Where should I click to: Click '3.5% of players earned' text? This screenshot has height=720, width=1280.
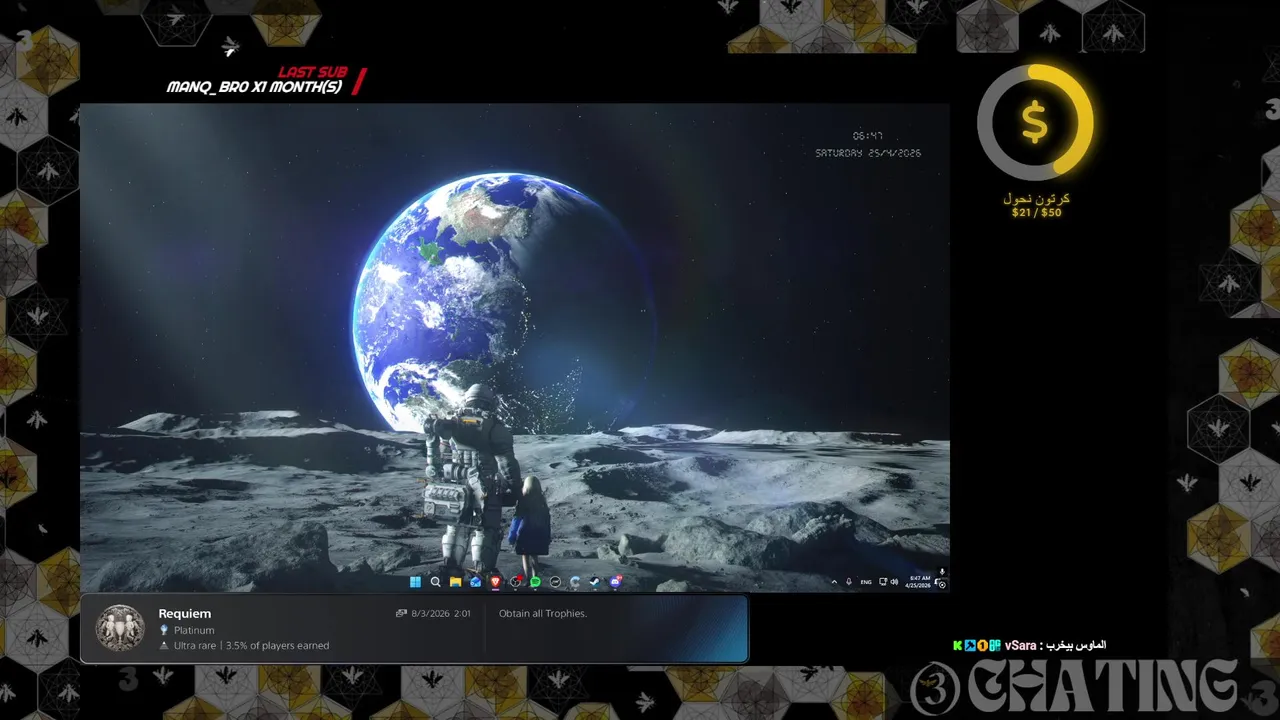pyautogui.click(x=277, y=646)
